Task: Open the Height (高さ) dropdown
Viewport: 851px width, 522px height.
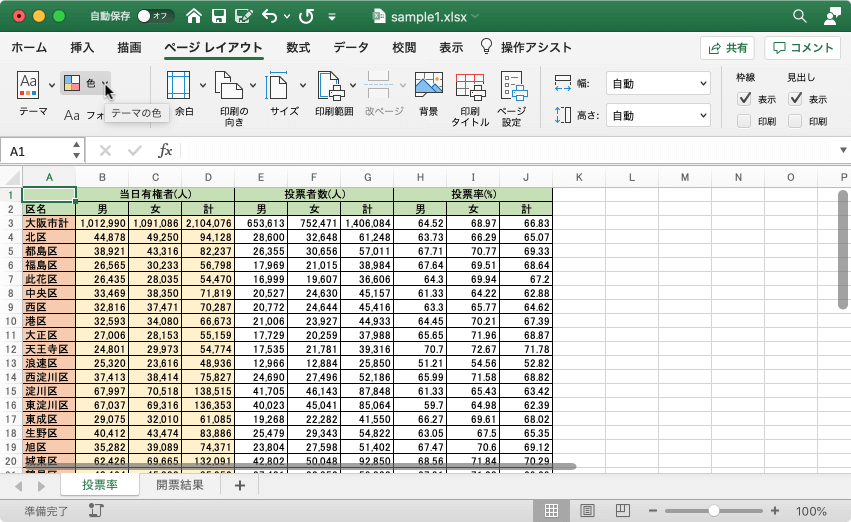Action: (x=658, y=116)
